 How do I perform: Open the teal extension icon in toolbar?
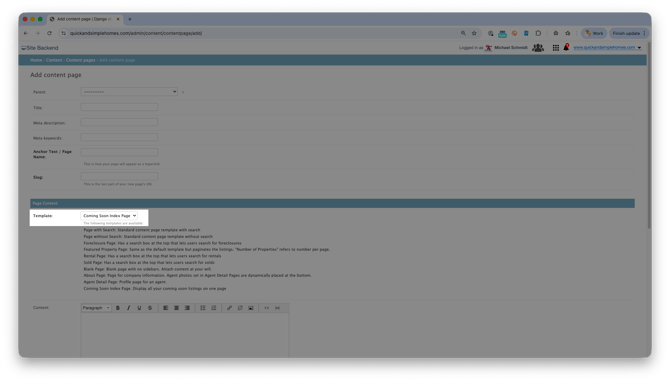[x=502, y=33]
